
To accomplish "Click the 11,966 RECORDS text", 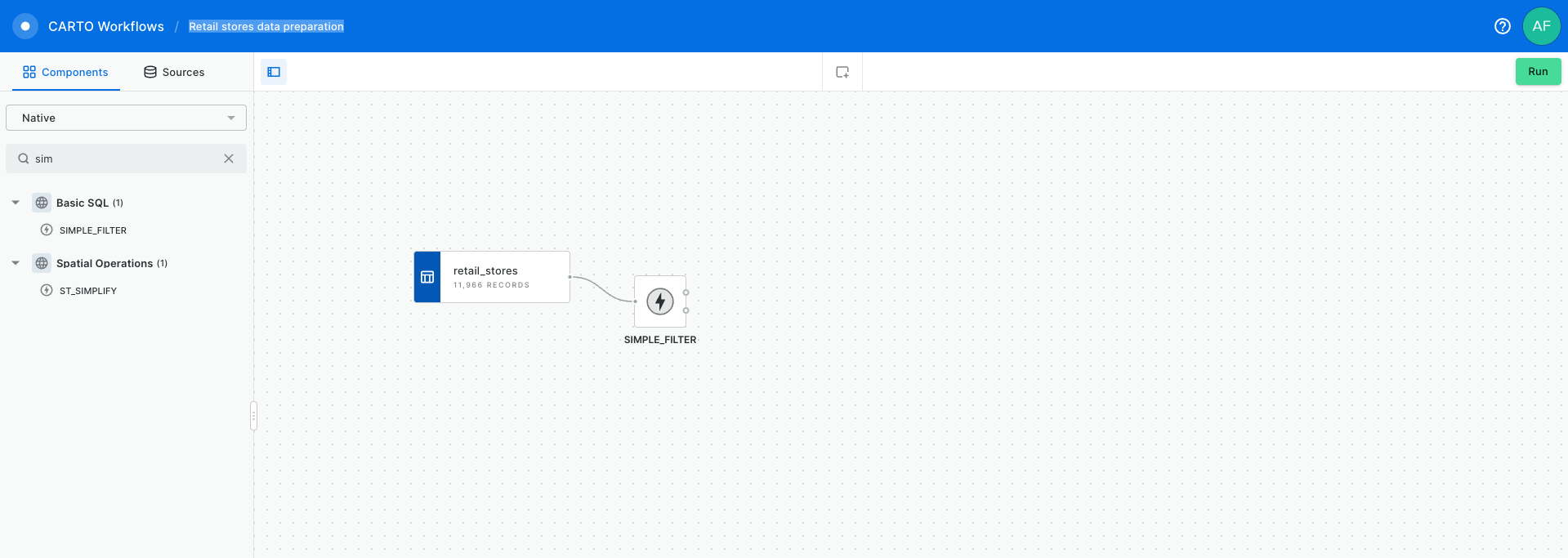I will point(491,285).
